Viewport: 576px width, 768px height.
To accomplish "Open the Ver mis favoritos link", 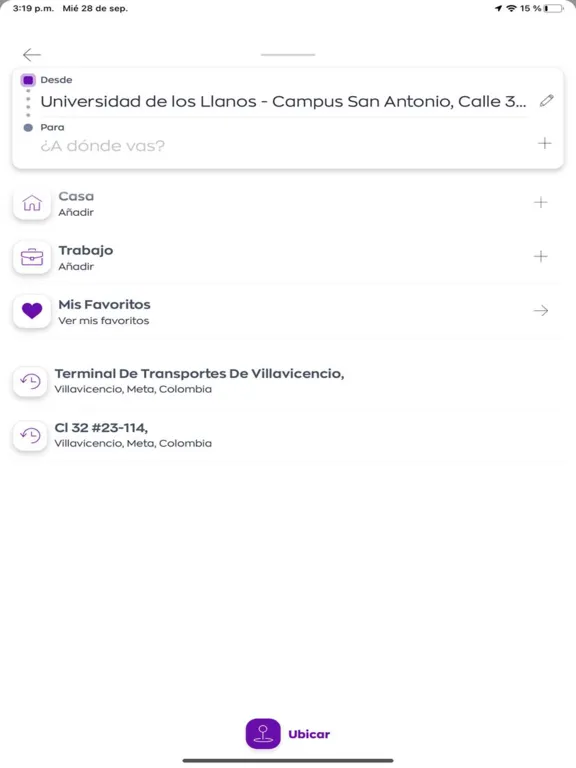I will click(x=104, y=320).
